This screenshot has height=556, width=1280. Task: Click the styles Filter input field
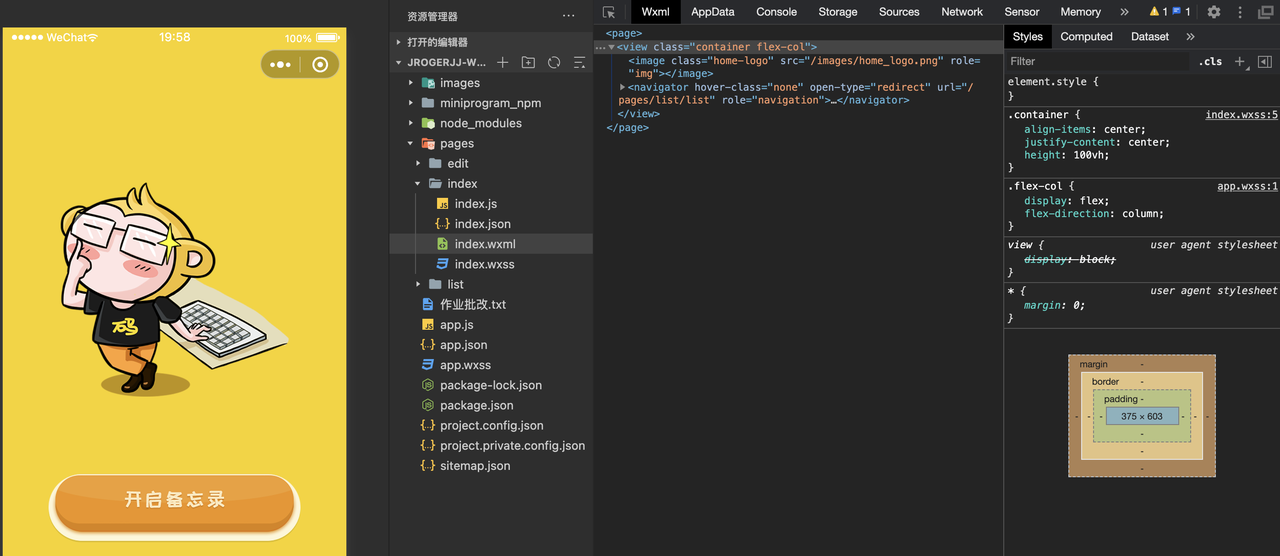(x=1100, y=61)
